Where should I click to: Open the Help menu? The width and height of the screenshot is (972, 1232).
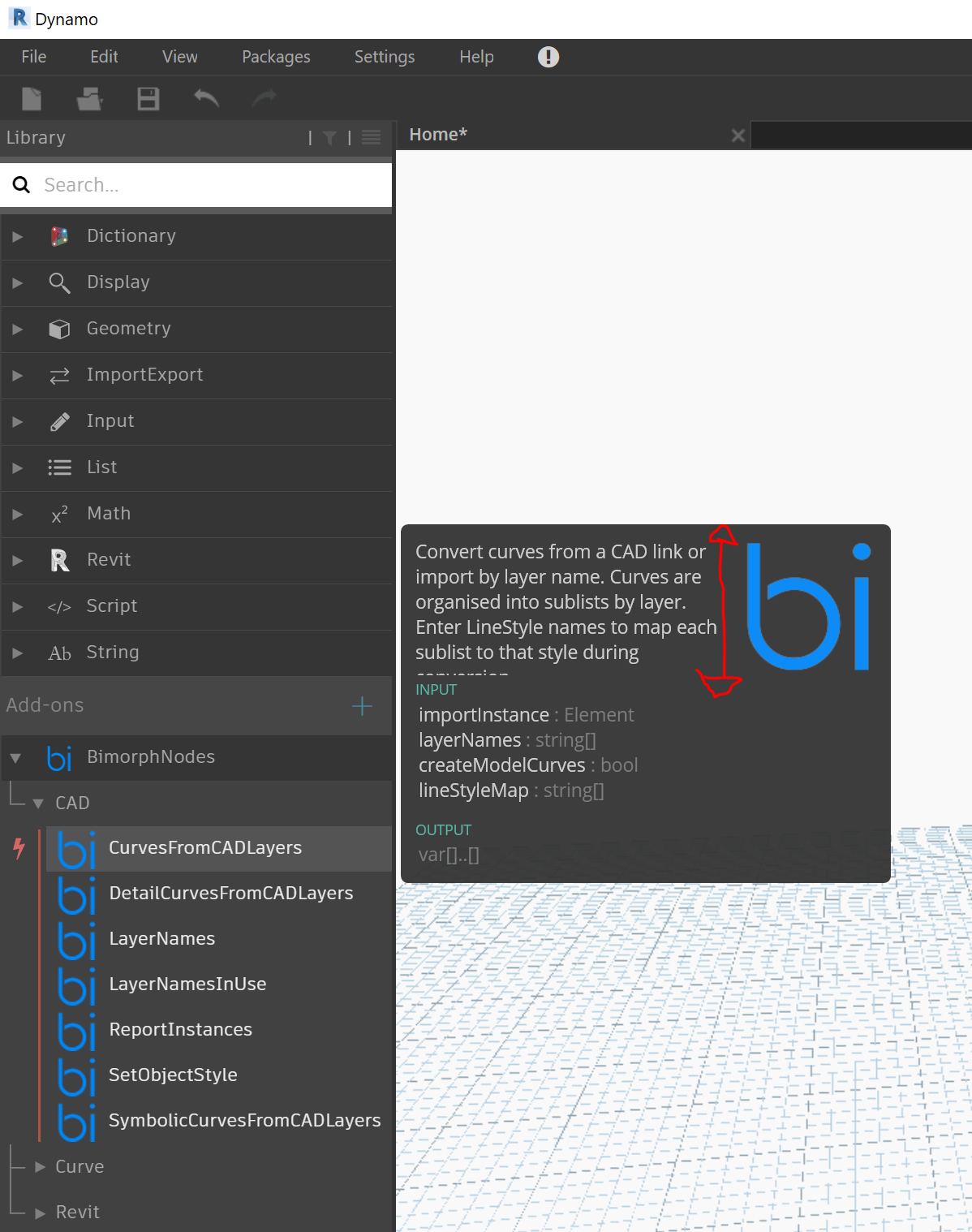click(476, 57)
